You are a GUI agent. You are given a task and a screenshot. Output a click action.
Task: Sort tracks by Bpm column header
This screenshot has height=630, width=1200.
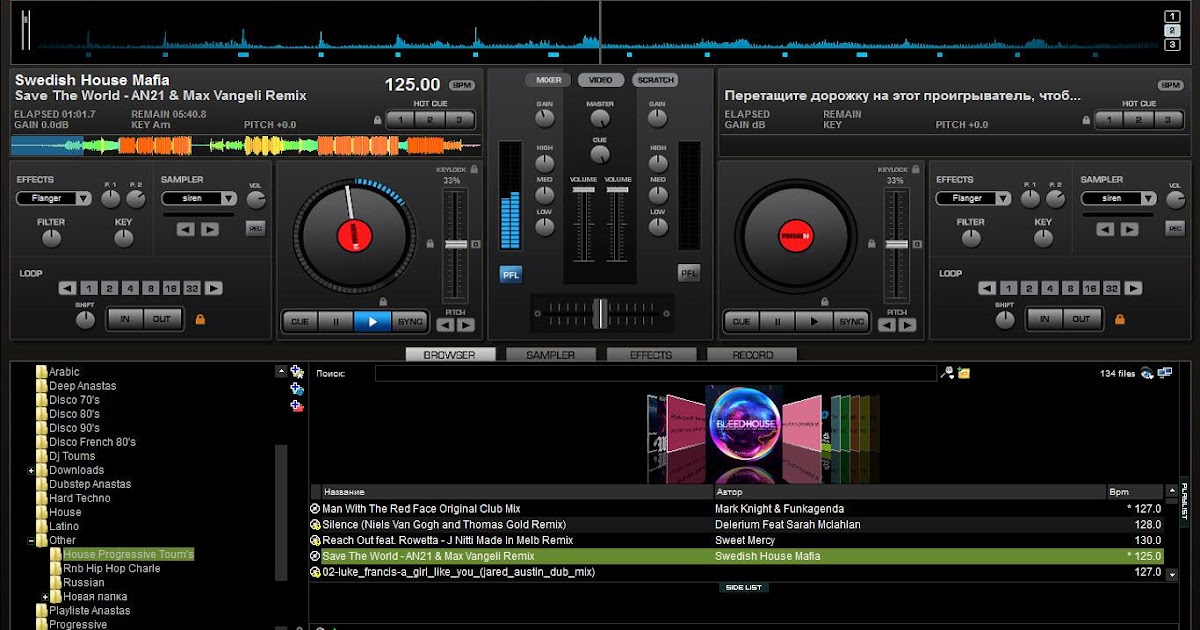(x=1133, y=492)
